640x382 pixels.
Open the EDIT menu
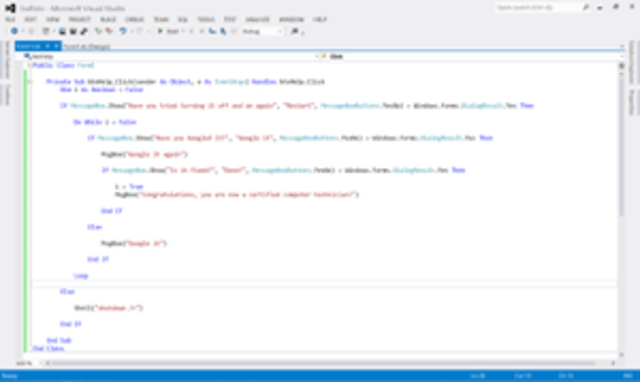(30, 20)
